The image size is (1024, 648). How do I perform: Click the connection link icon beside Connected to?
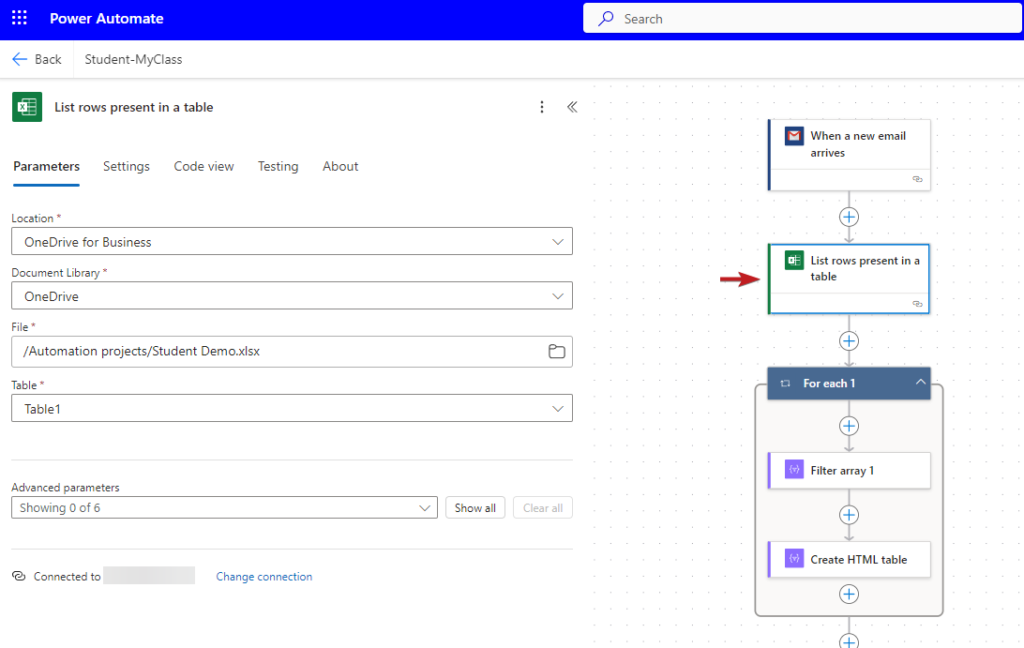19,576
